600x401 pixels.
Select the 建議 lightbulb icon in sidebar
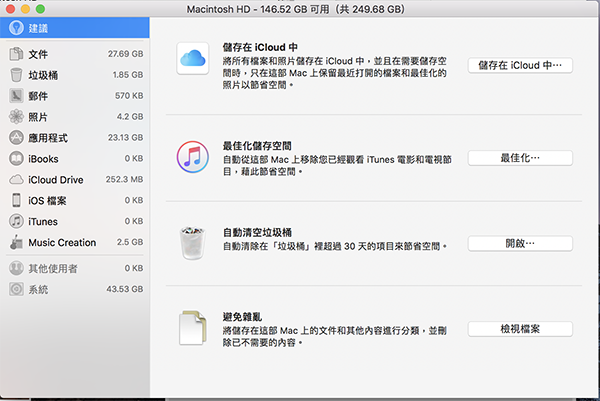click(16, 28)
